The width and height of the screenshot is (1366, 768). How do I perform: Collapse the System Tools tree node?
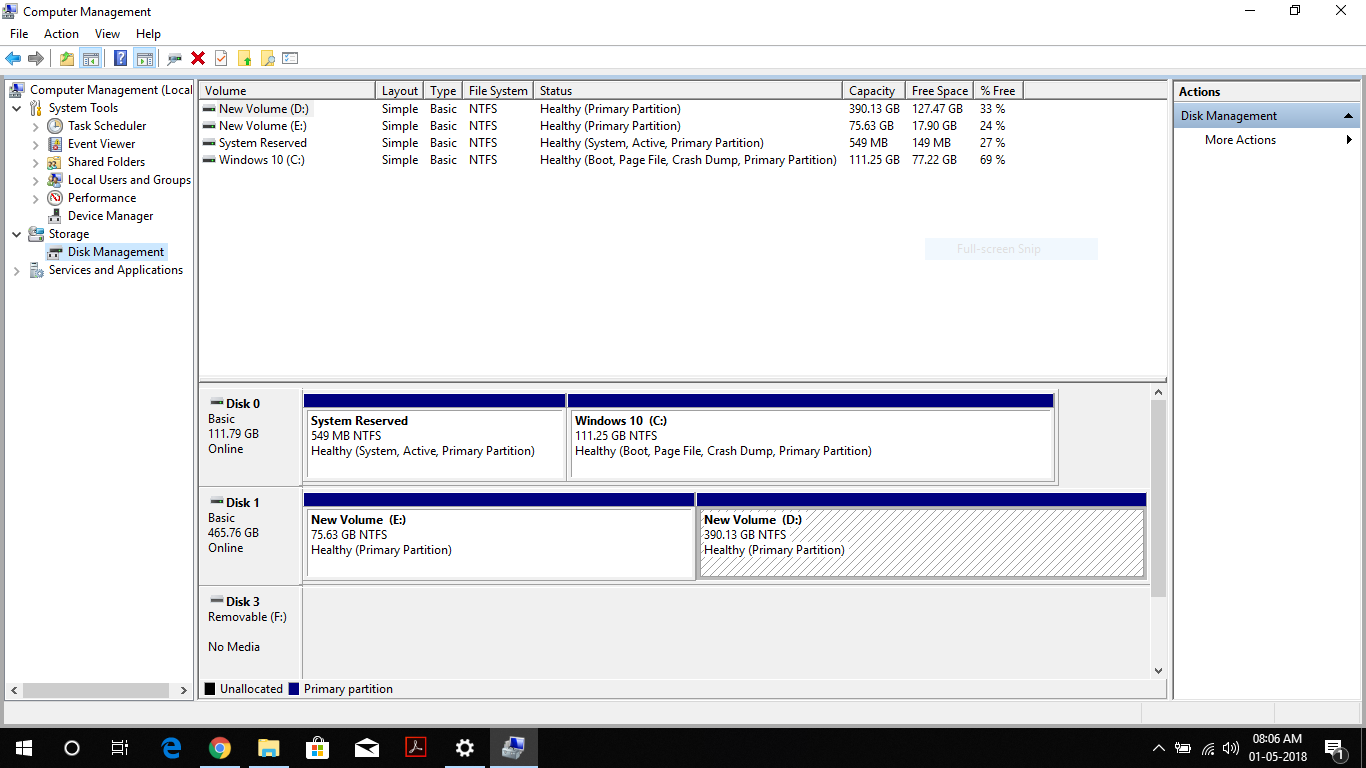coord(17,108)
